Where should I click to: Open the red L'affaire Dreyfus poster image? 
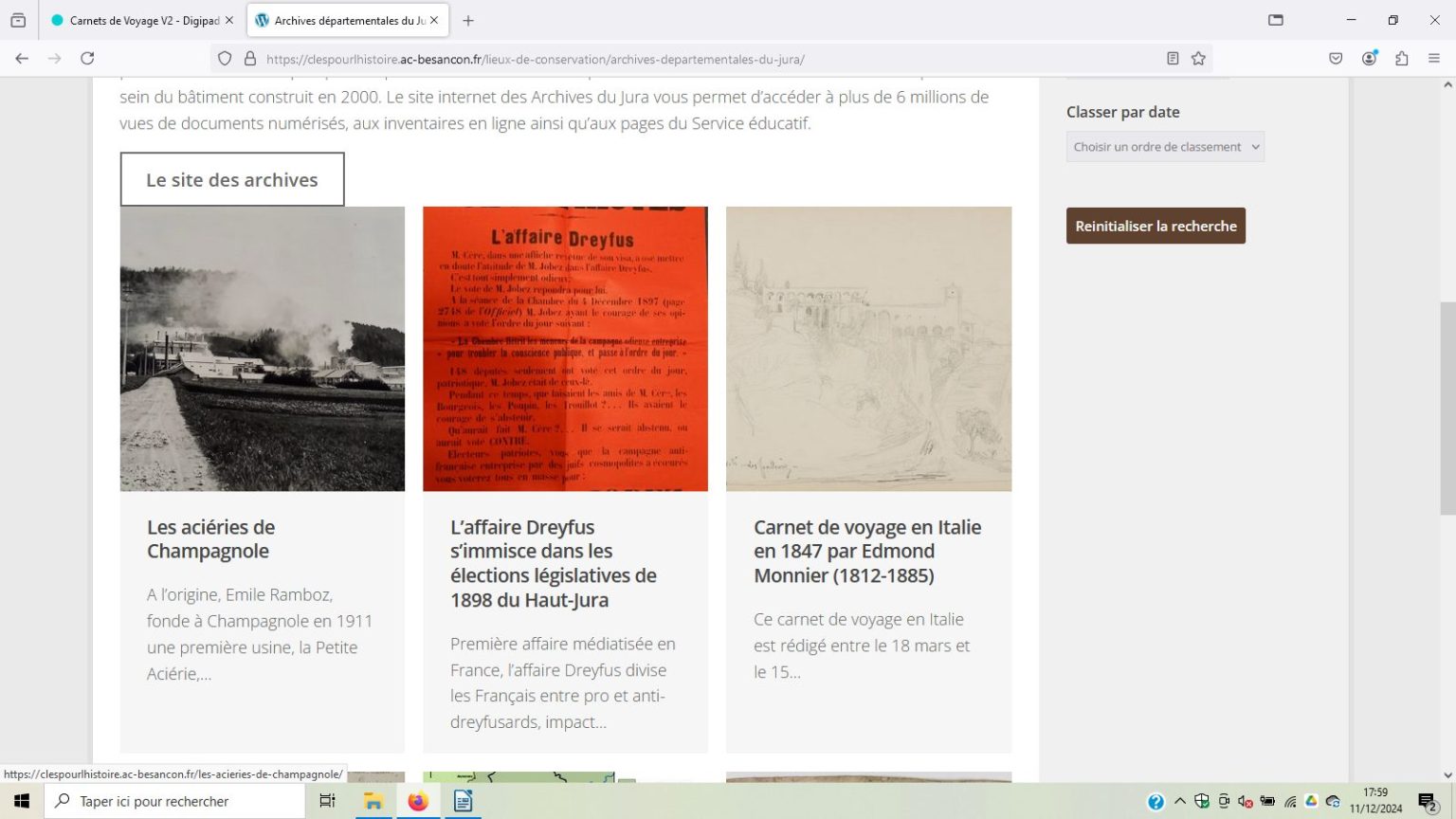click(x=565, y=349)
